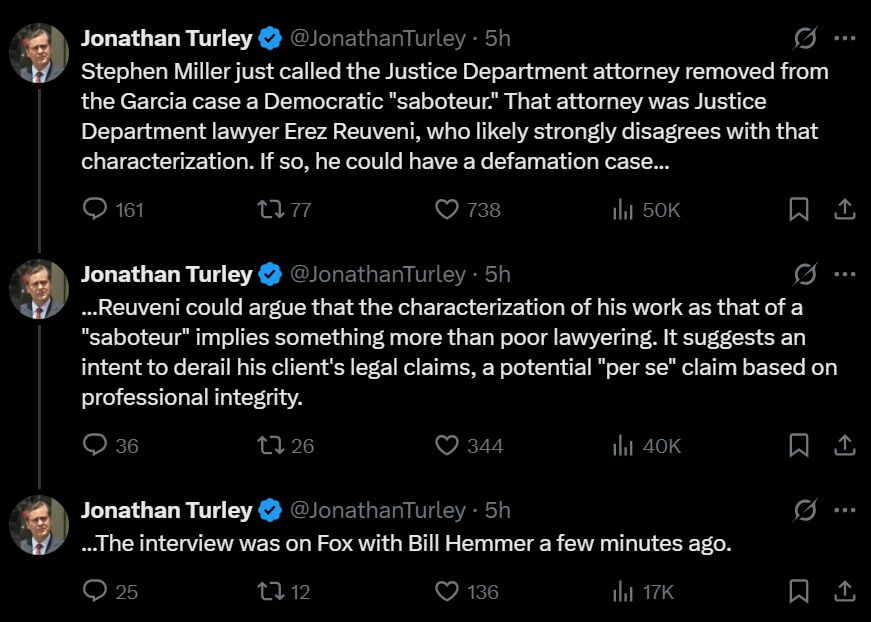View analytics on the 50K-view tweet
Viewport: 871px width, 622px height.
622,210
